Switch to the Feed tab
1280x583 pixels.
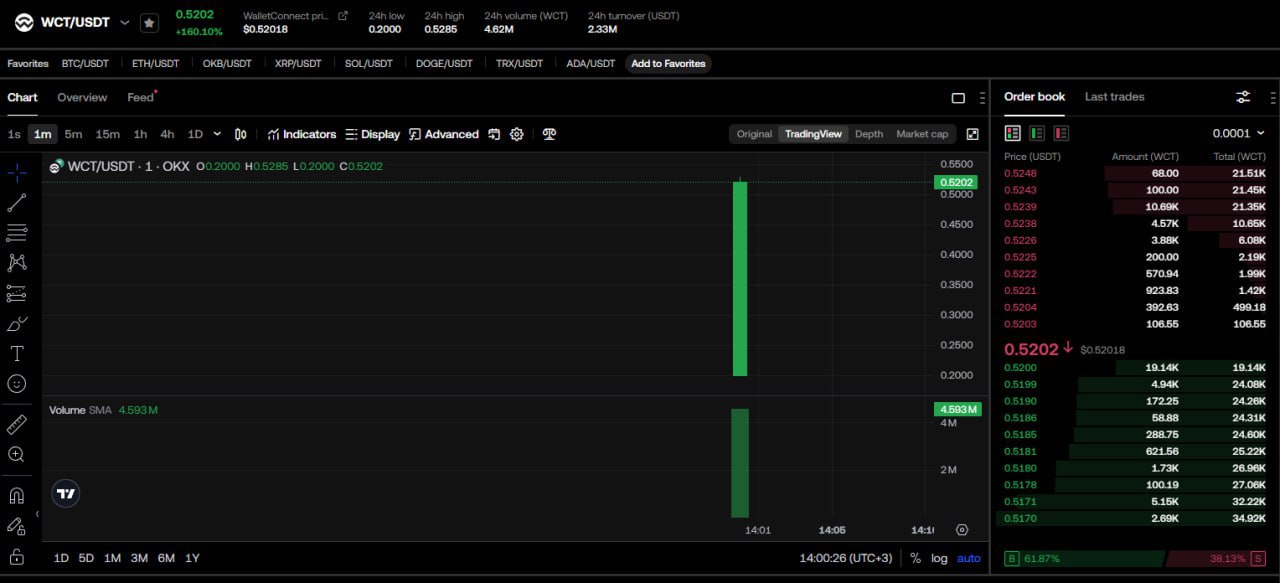point(141,97)
